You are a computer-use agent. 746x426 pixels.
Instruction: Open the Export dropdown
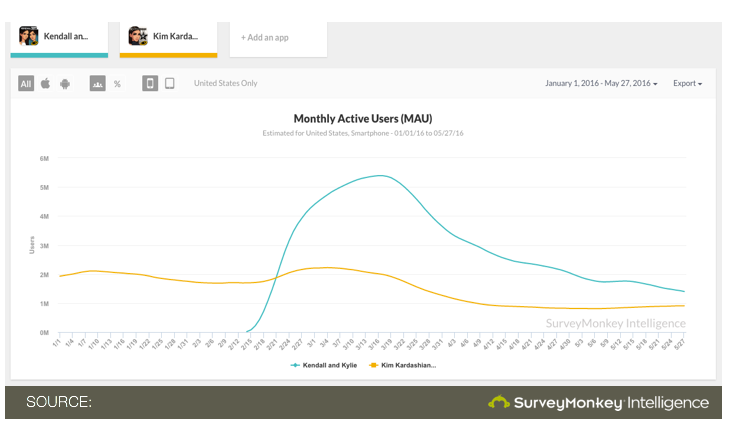pos(687,83)
